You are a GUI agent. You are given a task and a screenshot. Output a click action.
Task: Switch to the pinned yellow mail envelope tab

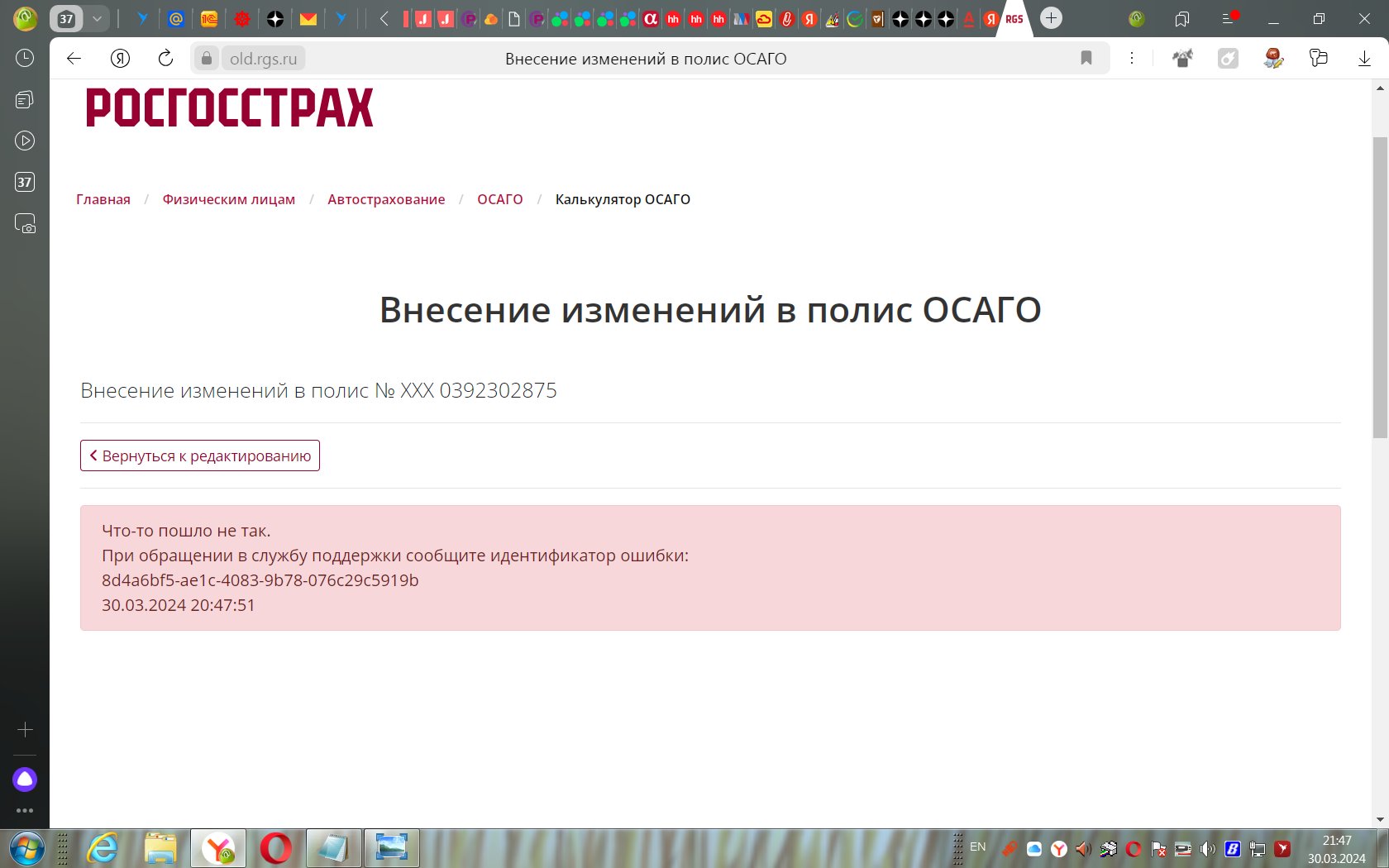tap(308, 18)
